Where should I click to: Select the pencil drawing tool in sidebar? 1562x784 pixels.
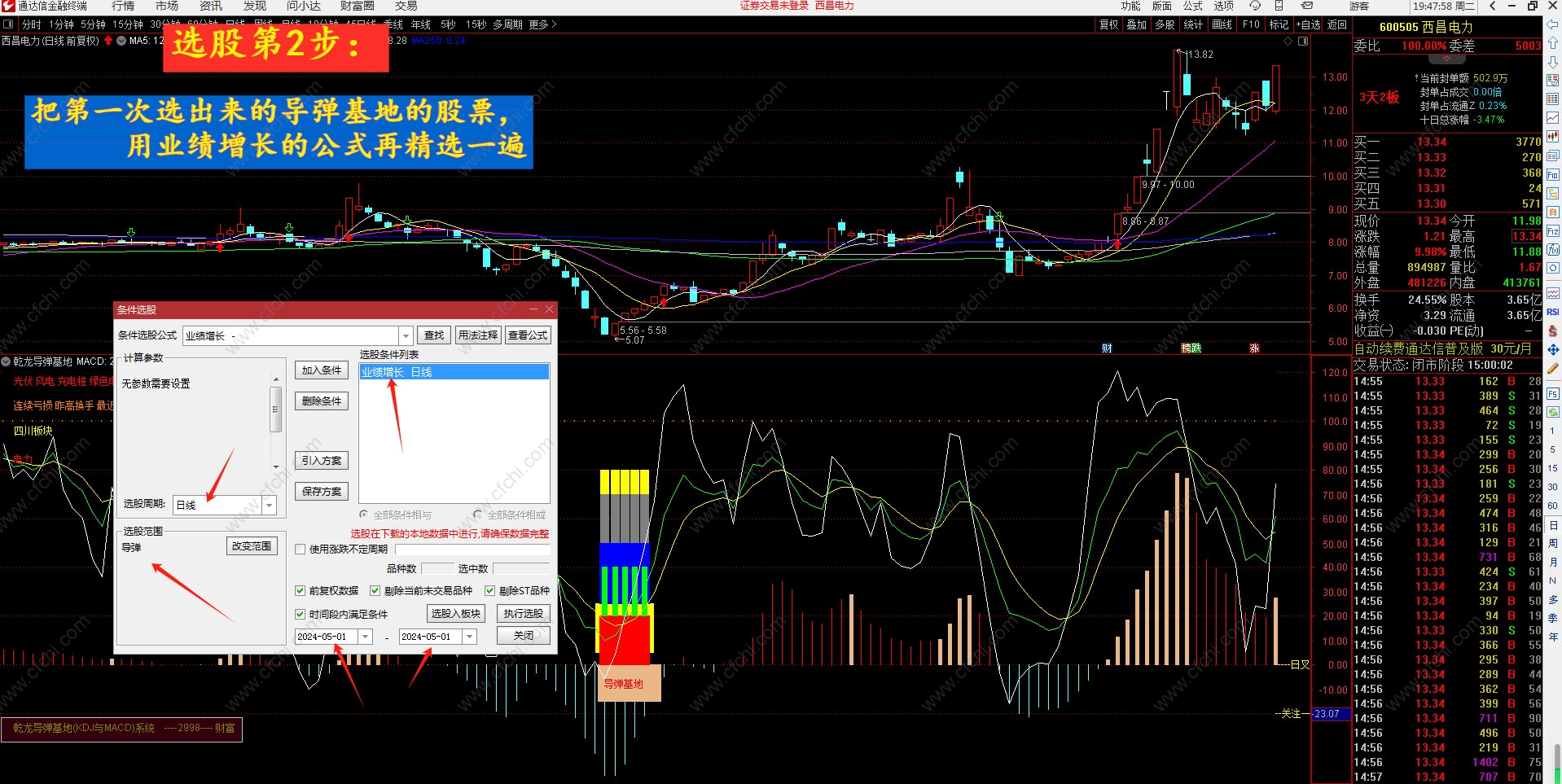coord(1553,368)
